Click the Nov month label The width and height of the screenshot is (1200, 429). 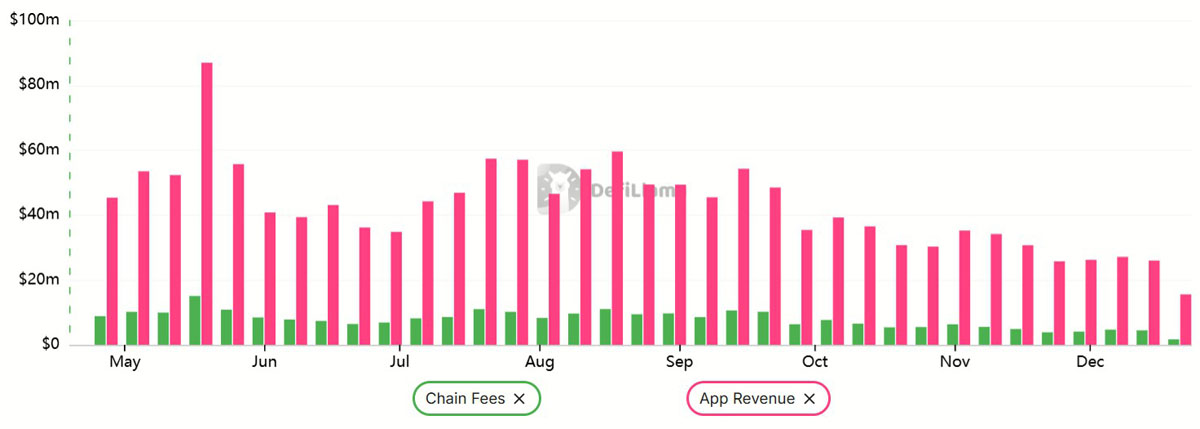955,362
